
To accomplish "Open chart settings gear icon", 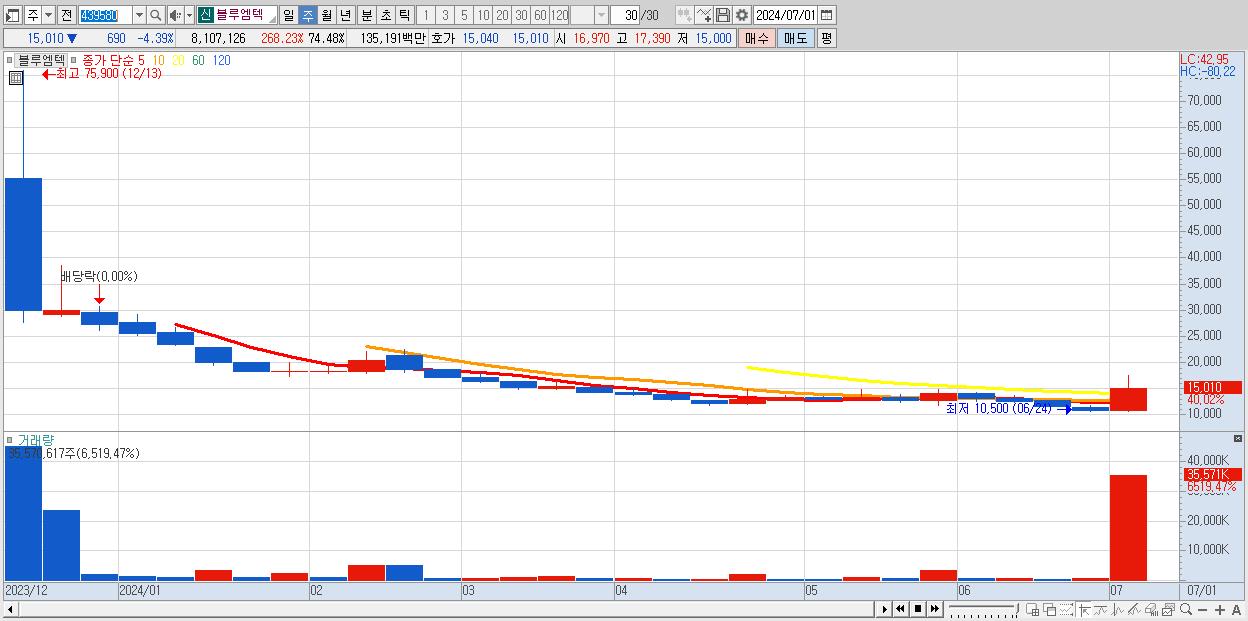I will point(742,15).
